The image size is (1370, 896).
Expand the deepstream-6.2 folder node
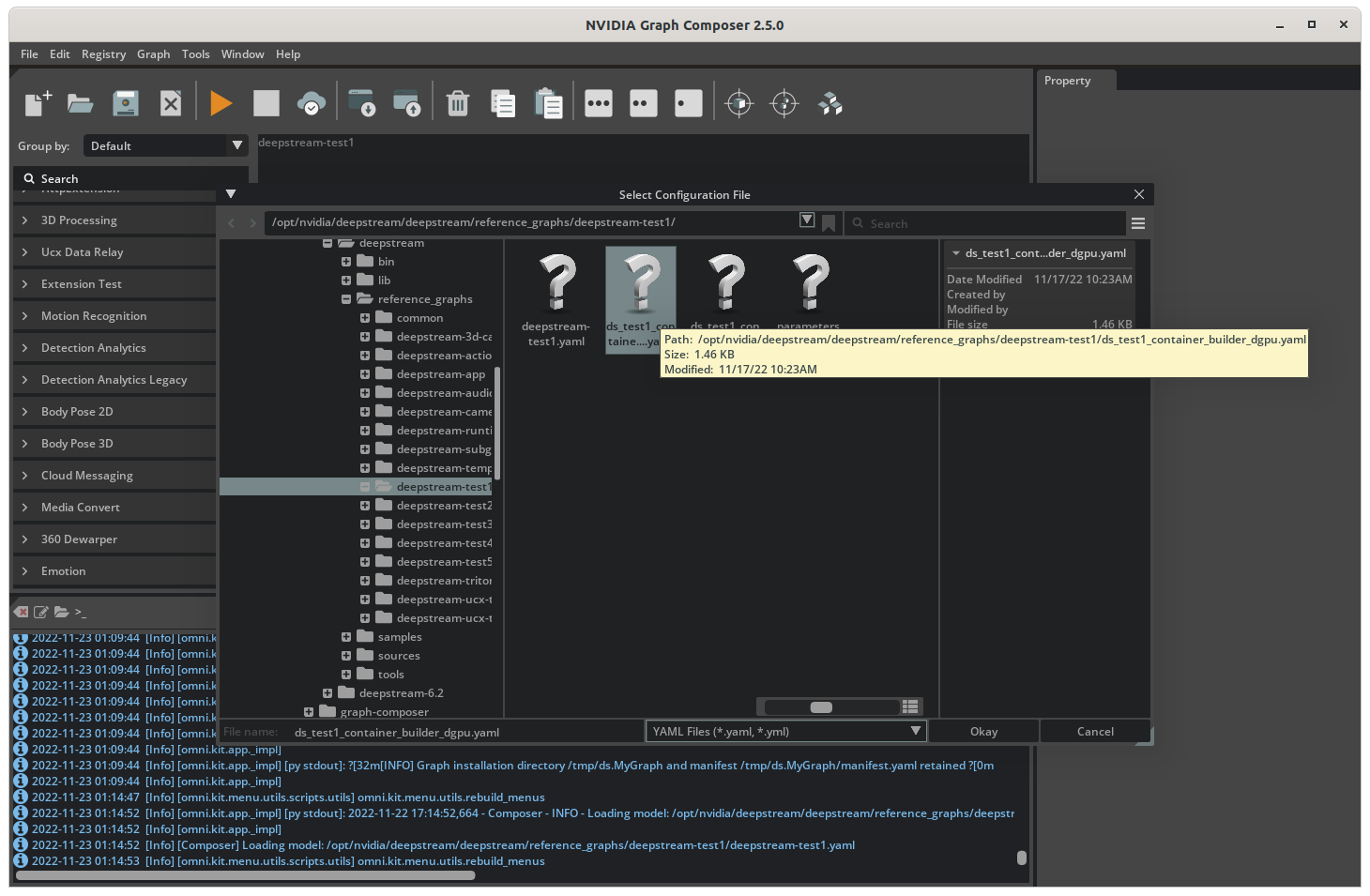click(327, 693)
